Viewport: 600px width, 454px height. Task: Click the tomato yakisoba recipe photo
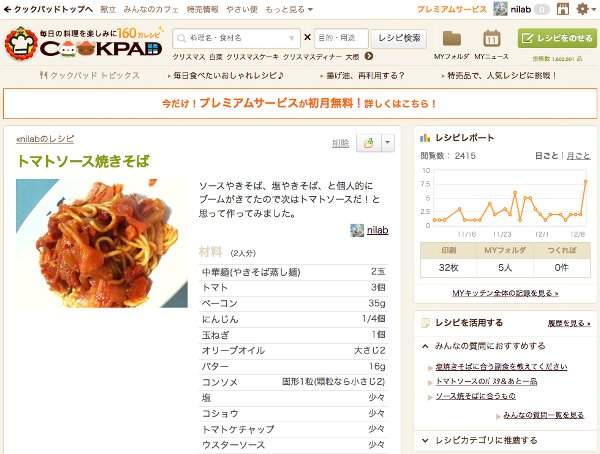pyautogui.click(x=102, y=243)
